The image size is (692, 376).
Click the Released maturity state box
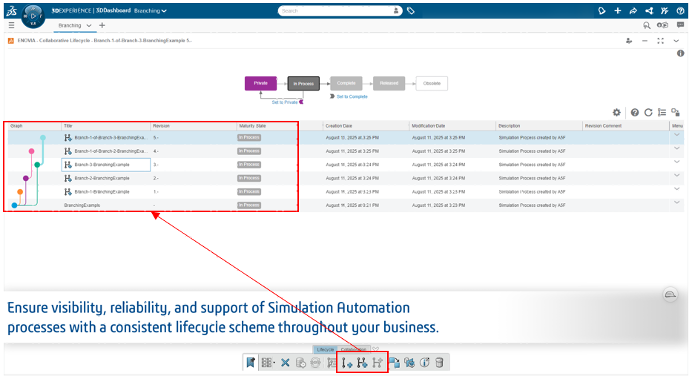pyautogui.click(x=389, y=83)
